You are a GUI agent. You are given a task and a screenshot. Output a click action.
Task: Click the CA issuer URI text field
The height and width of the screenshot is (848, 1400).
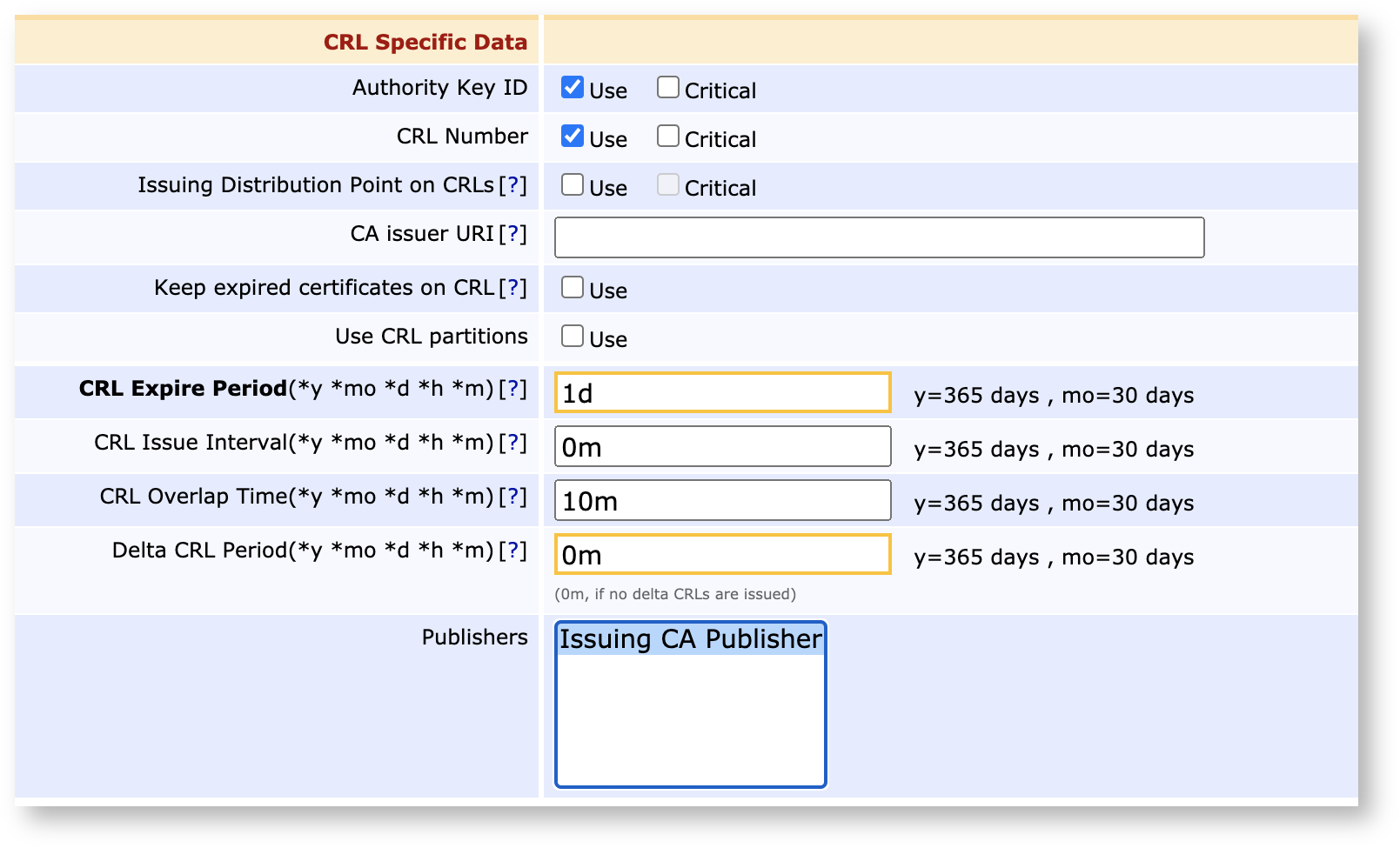(879, 237)
